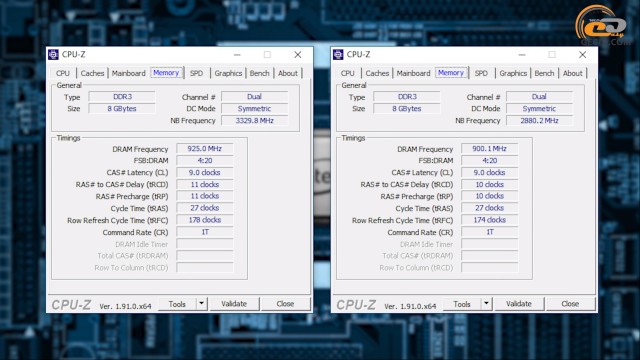Click 1T Command Rate value in right window
Screen dimensions: 640x360
(490, 232)
